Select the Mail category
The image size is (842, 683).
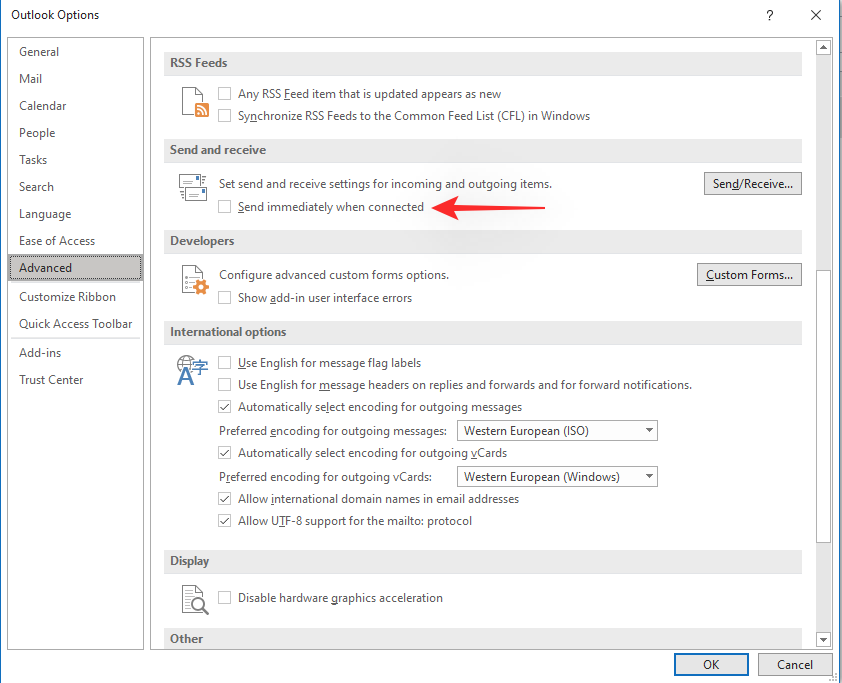tap(76, 78)
